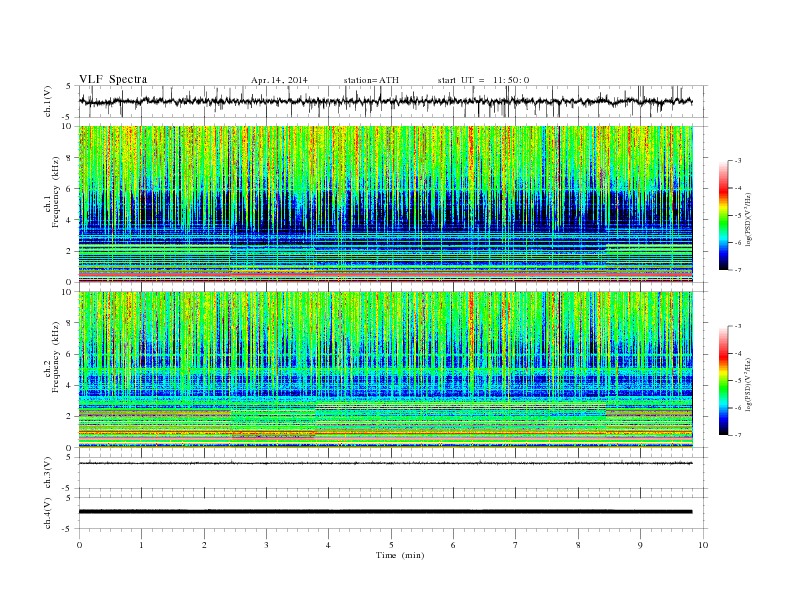The image size is (792, 612).
Task: Click the "-3" label on ch.1 color bar
Action: click(x=738, y=161)
